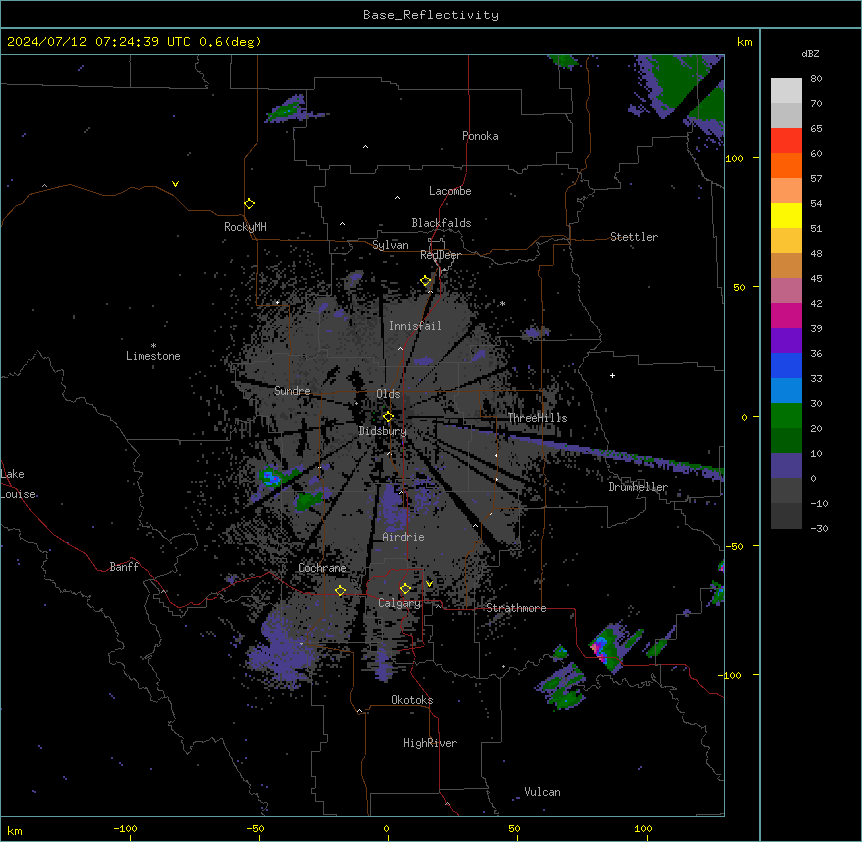Click the -30 value on the dBZ scale

point(819,529)
